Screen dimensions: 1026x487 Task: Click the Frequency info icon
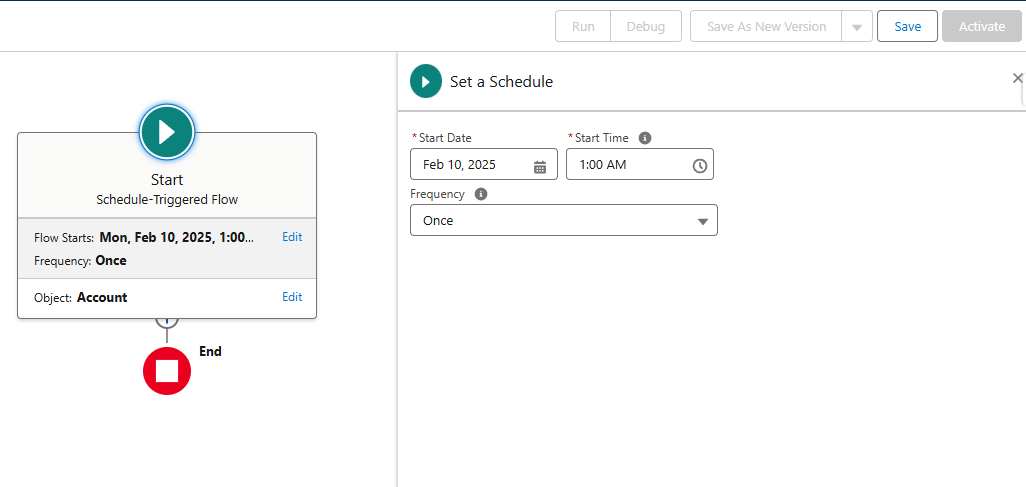coord(481,194)
